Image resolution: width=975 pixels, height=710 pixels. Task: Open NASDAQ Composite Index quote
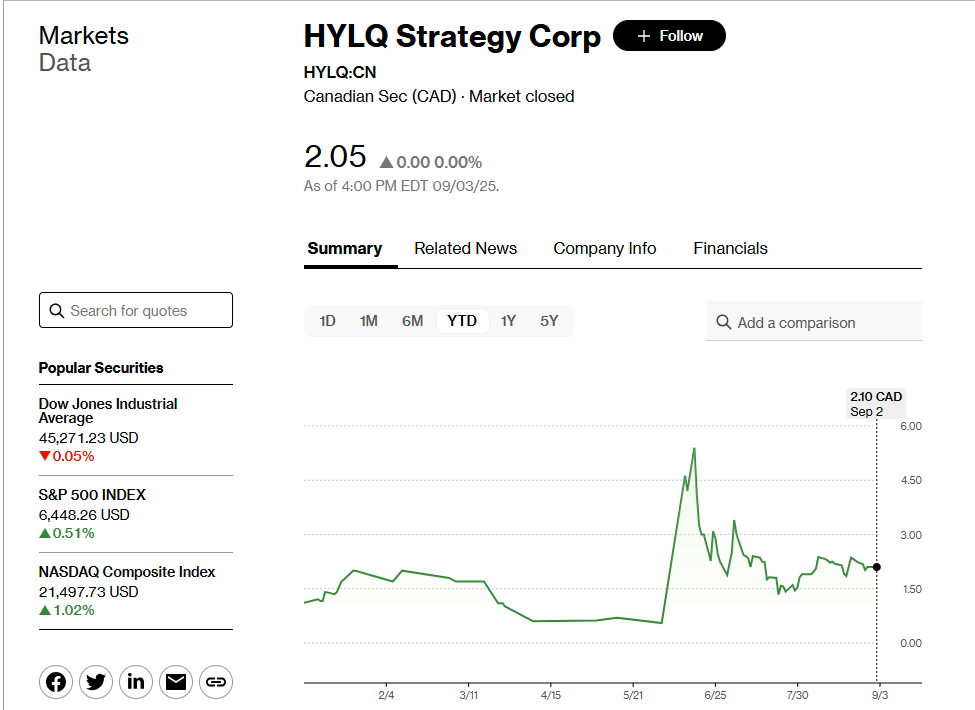click(127, 572)
